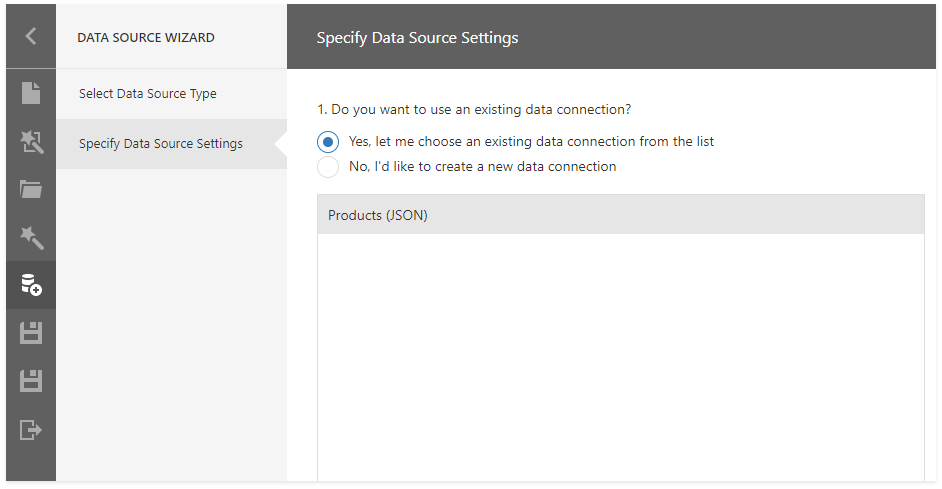Click the upper Save floppy disk icon
This screenshot has height=489, width=942.
pyautogui.click(x=31, y=333)
